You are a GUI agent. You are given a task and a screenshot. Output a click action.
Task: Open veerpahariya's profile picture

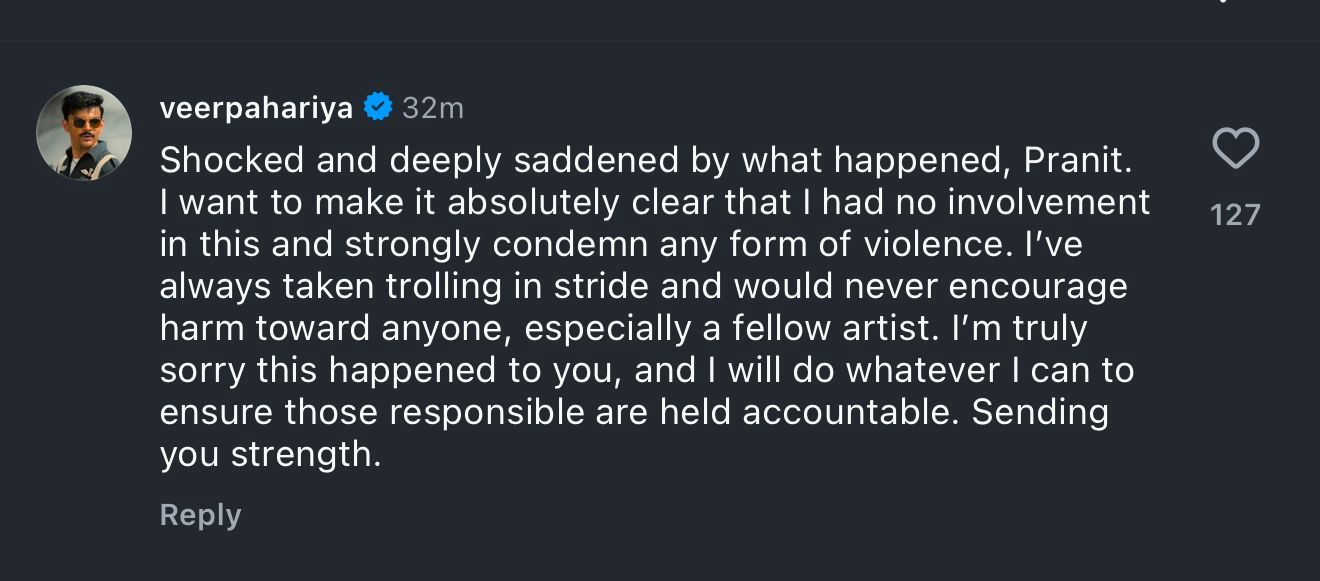[x=84, y=132]
